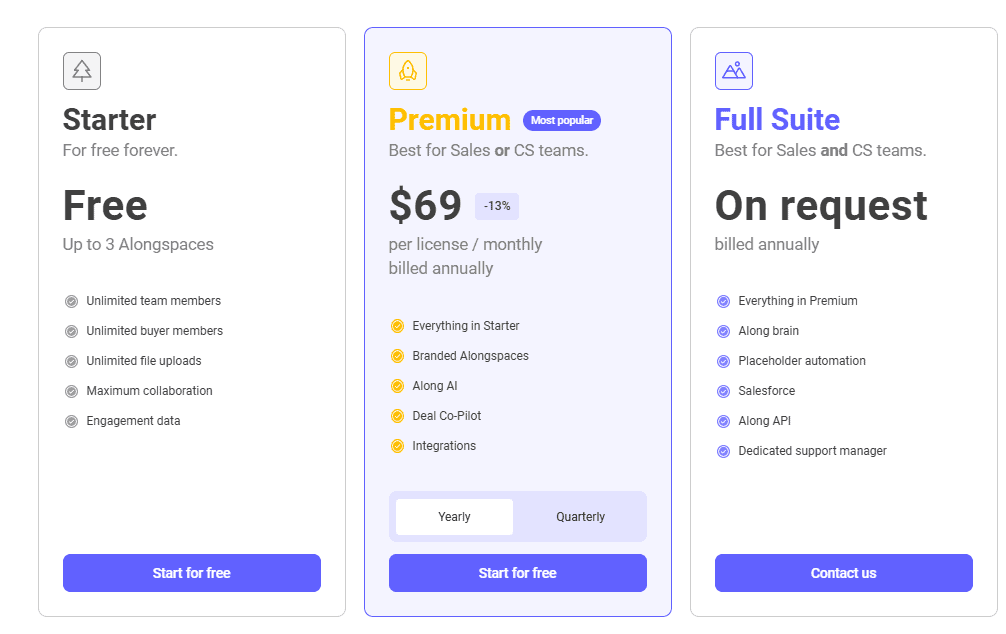Click the check icon next to Integrations
The image size is (1006, 634).
point(397,446)
